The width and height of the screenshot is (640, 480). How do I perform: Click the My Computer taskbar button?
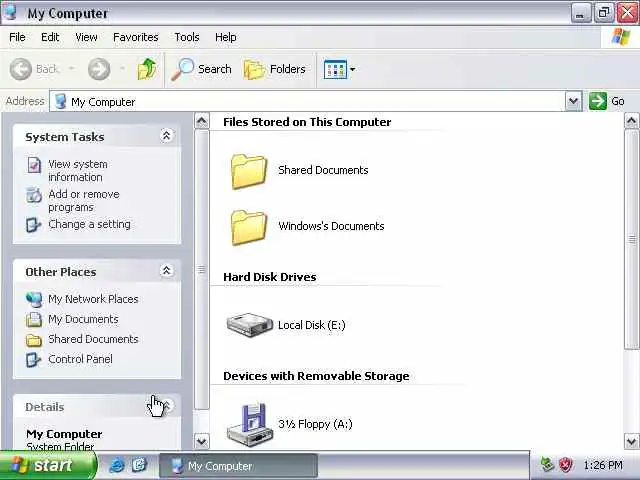point(238,466)
